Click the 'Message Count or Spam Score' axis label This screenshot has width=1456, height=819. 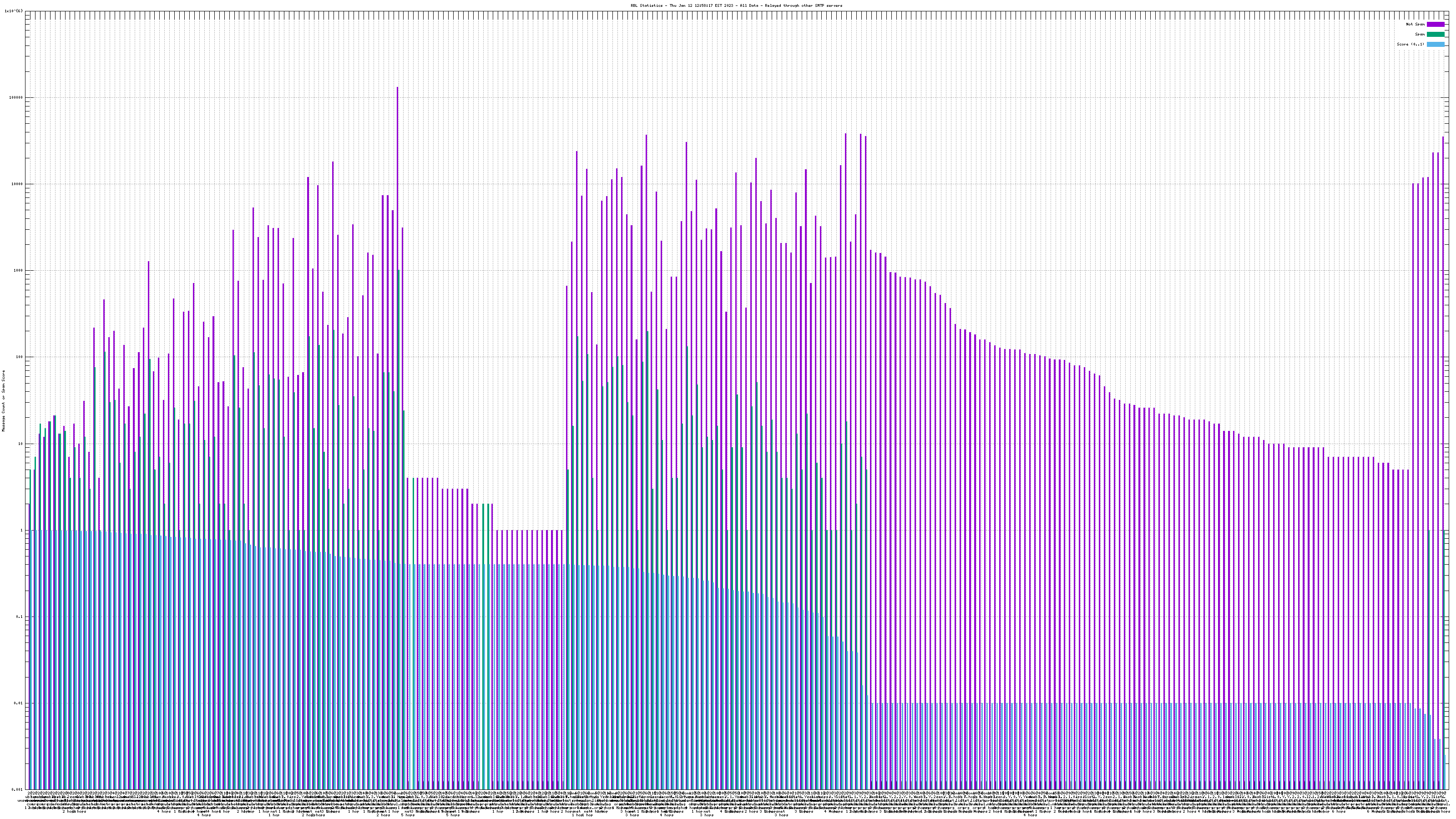click(x=3, y=401)
